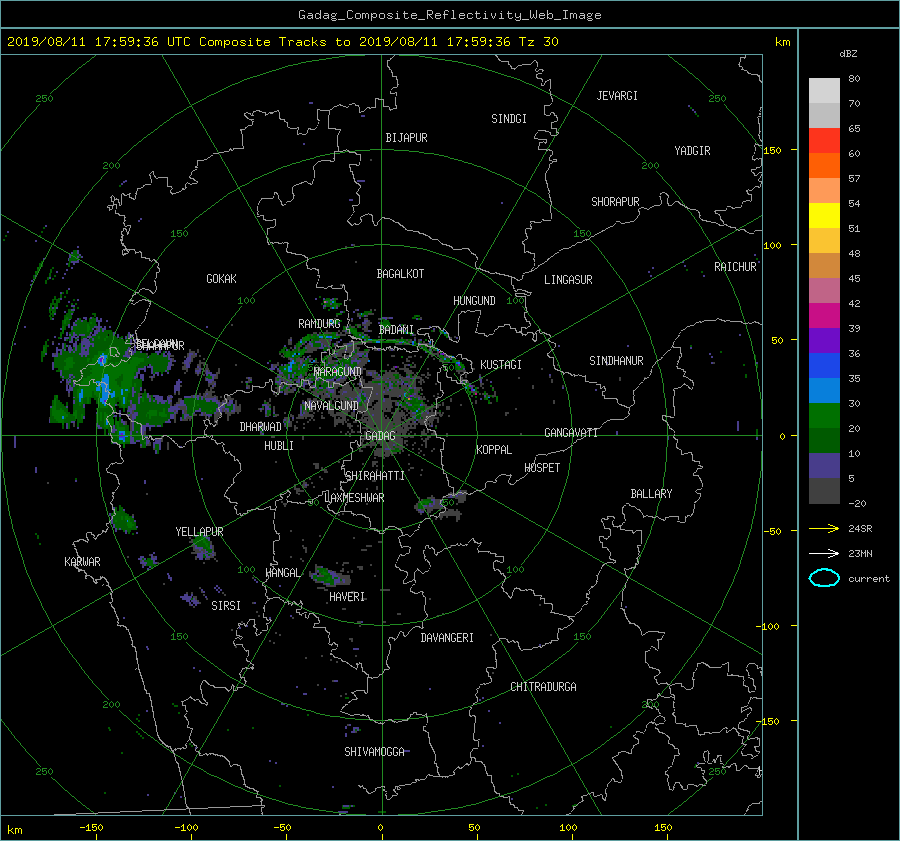The width and height of the screenshot is (900, 841).
Task: Click the SIRSI label
Action: (x=226, y=606)
